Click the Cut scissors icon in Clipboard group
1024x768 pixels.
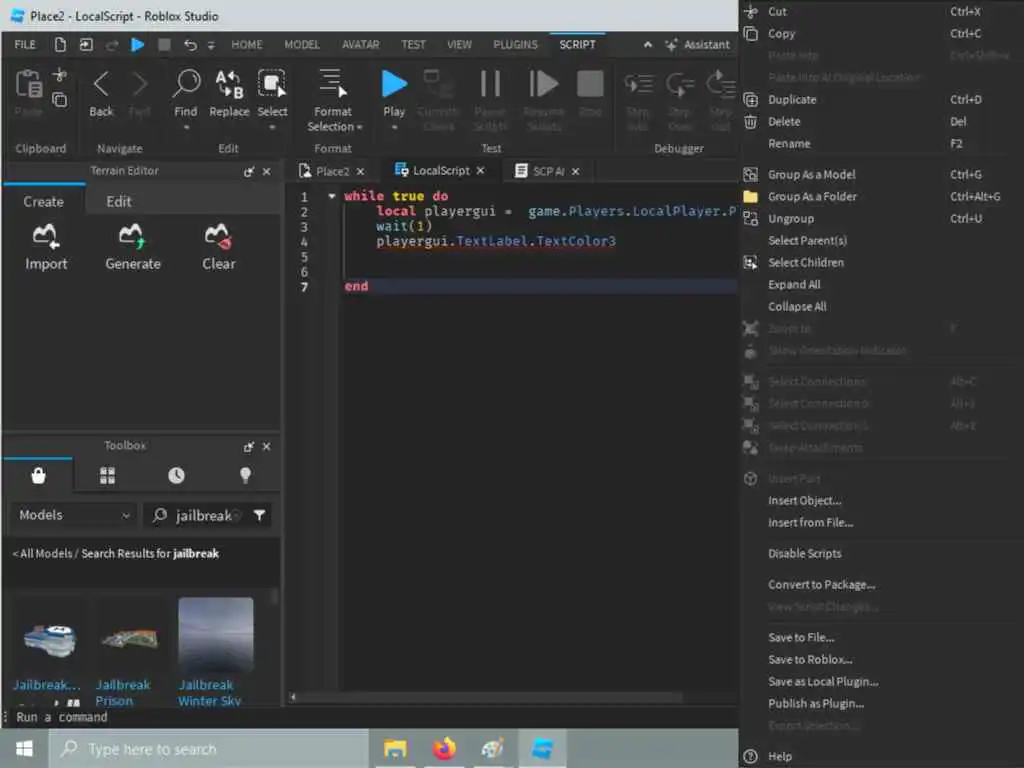59,75
